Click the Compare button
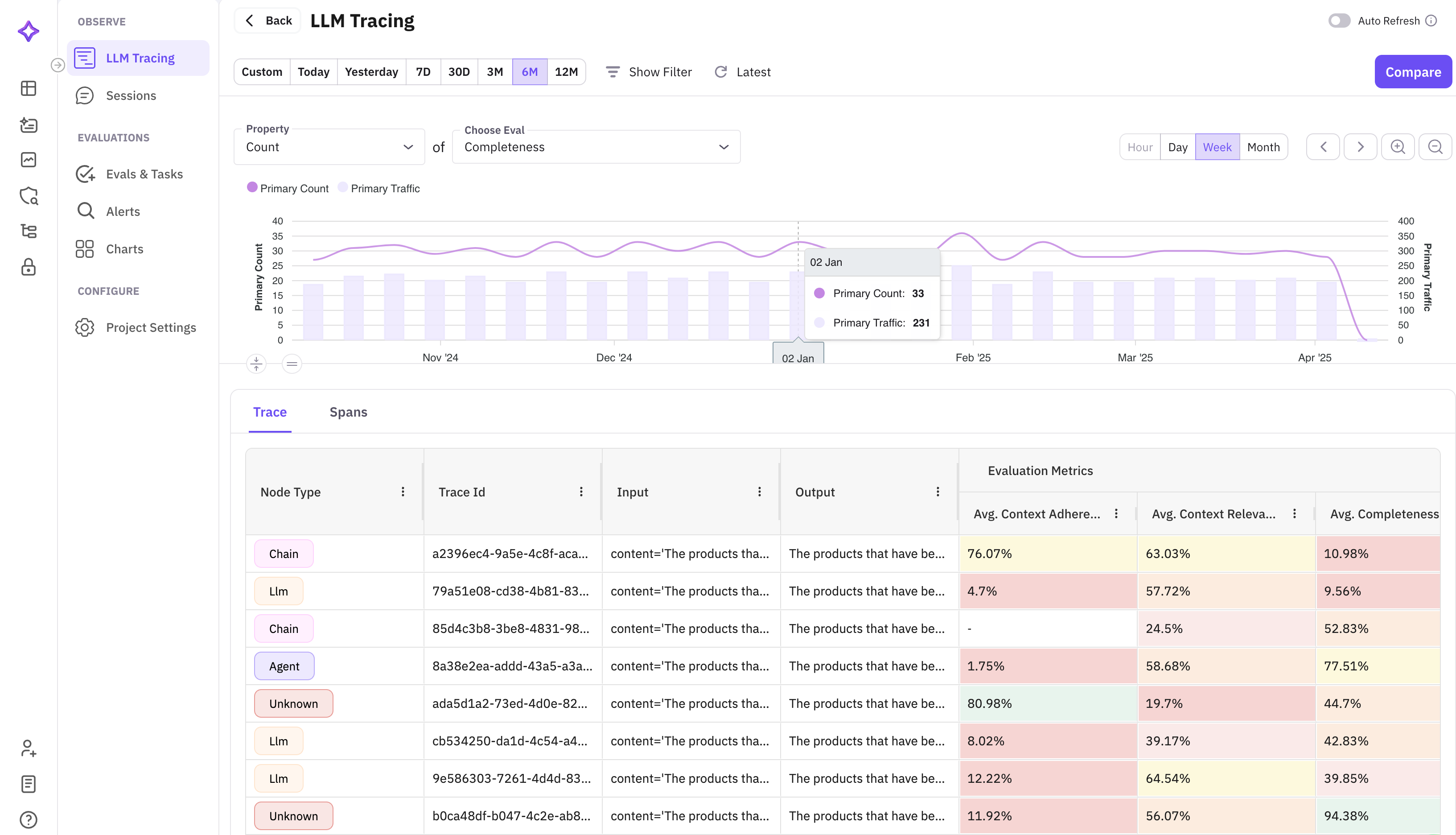Image resolution: width=1456 pixels, height=835 pixels. (x=1413, y=72)
